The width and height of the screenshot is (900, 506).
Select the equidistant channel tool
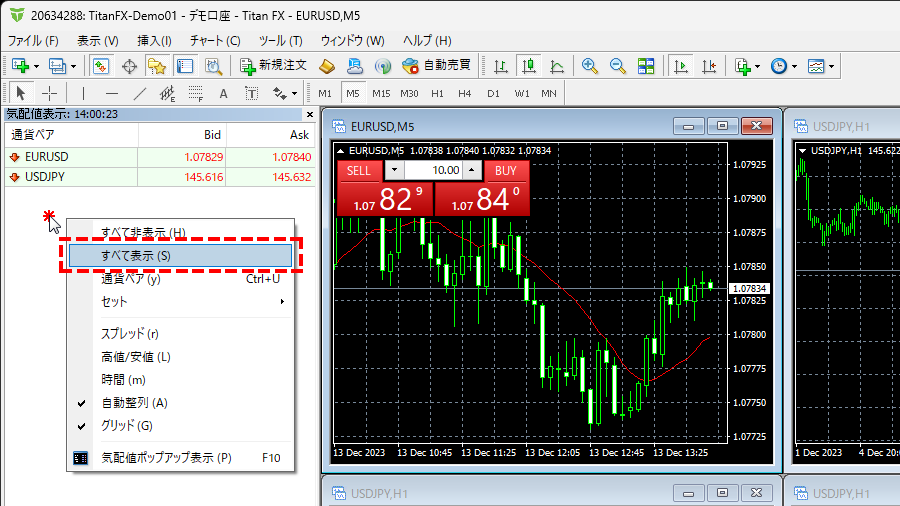click(x=167, y=93)
